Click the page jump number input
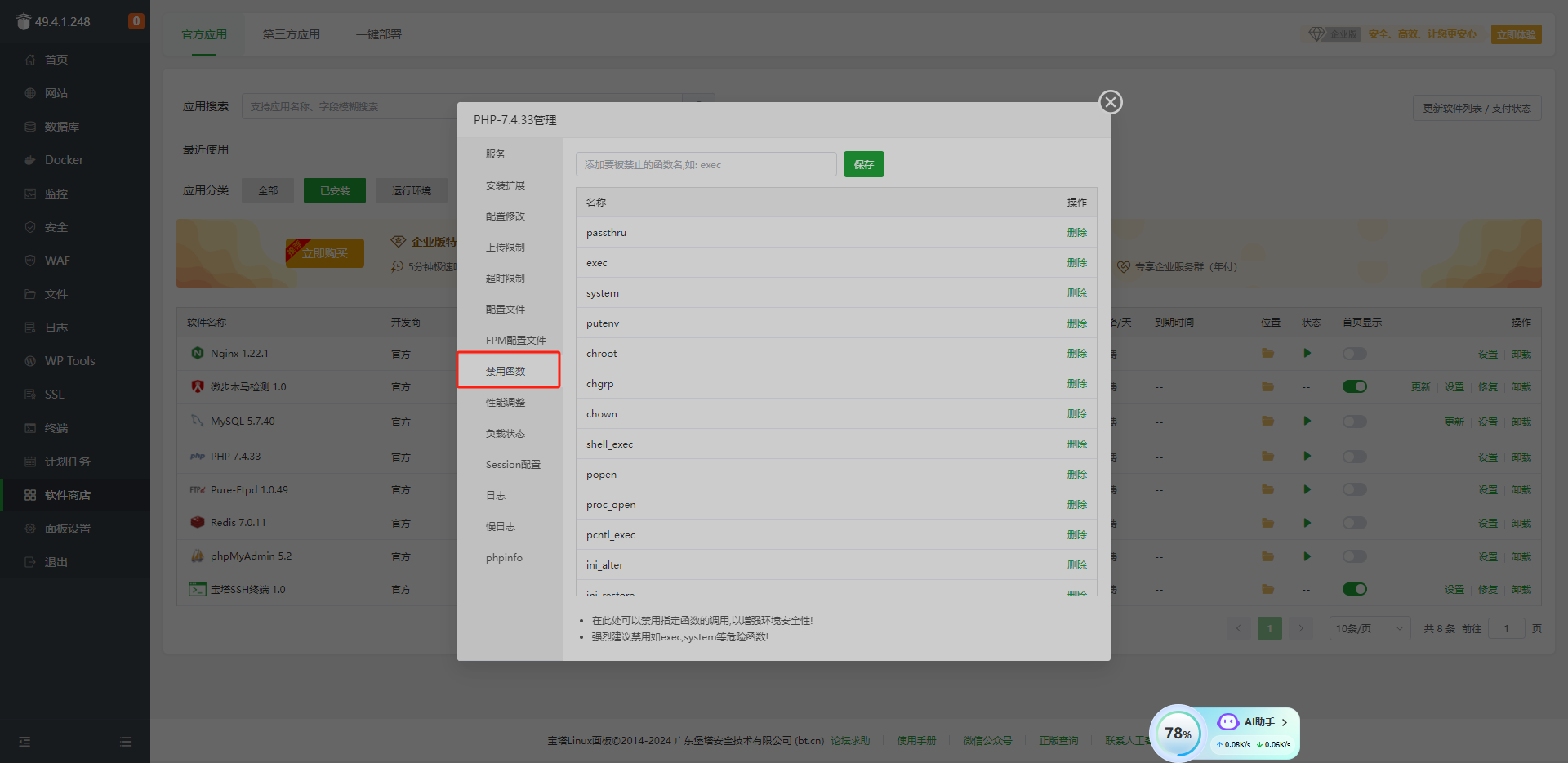This screenshot has height=763, width=1568. pyautogui.click(x=1506, y=628)
